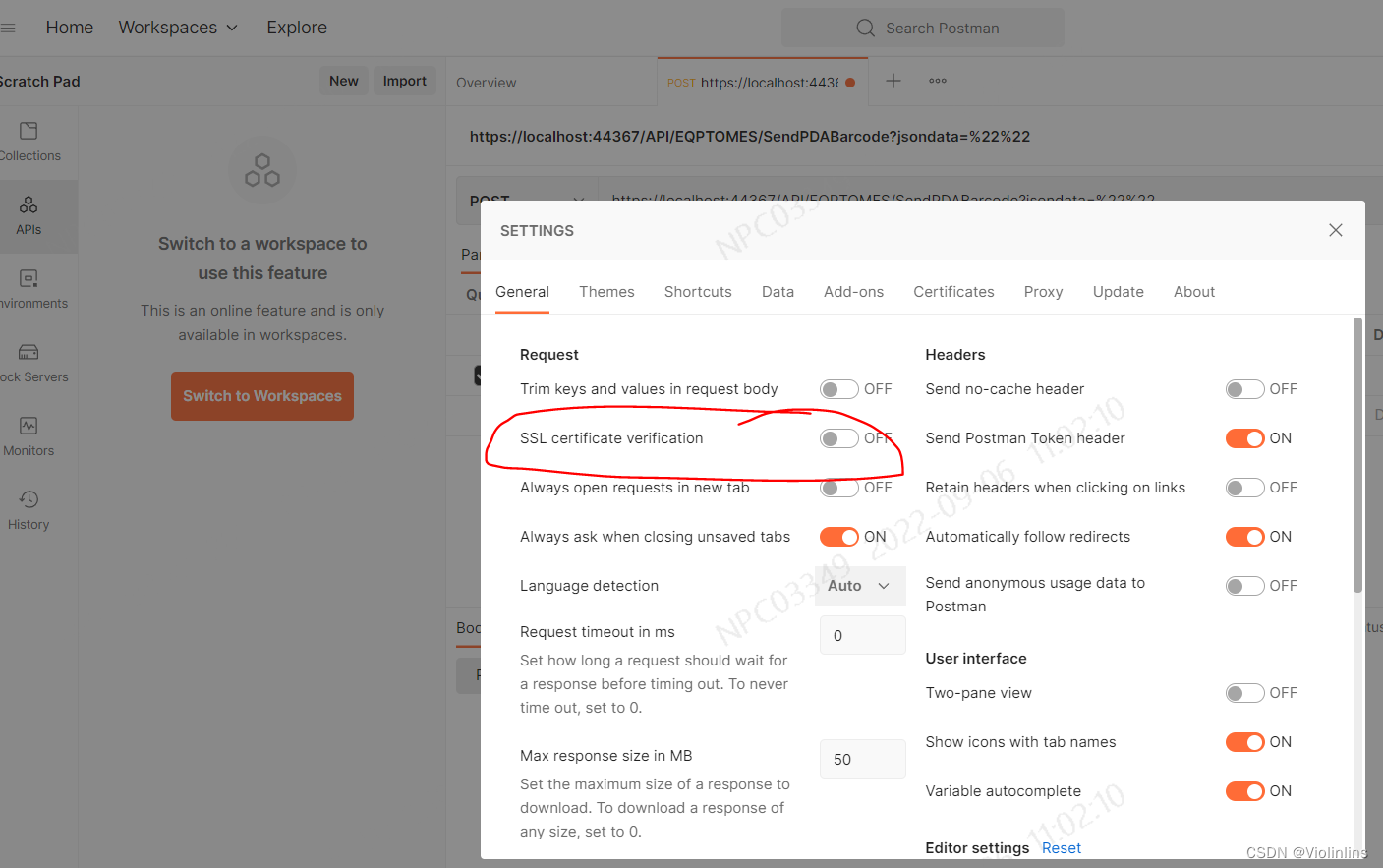Open the Mock Servers panel
Image resolution: width=1383 pixels, height=868 pixels.
click(x=27, y=362)
